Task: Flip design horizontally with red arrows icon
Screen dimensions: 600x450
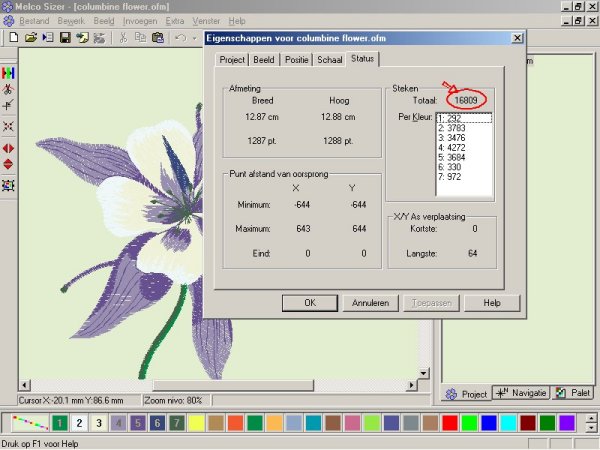Action: (8, 148)
